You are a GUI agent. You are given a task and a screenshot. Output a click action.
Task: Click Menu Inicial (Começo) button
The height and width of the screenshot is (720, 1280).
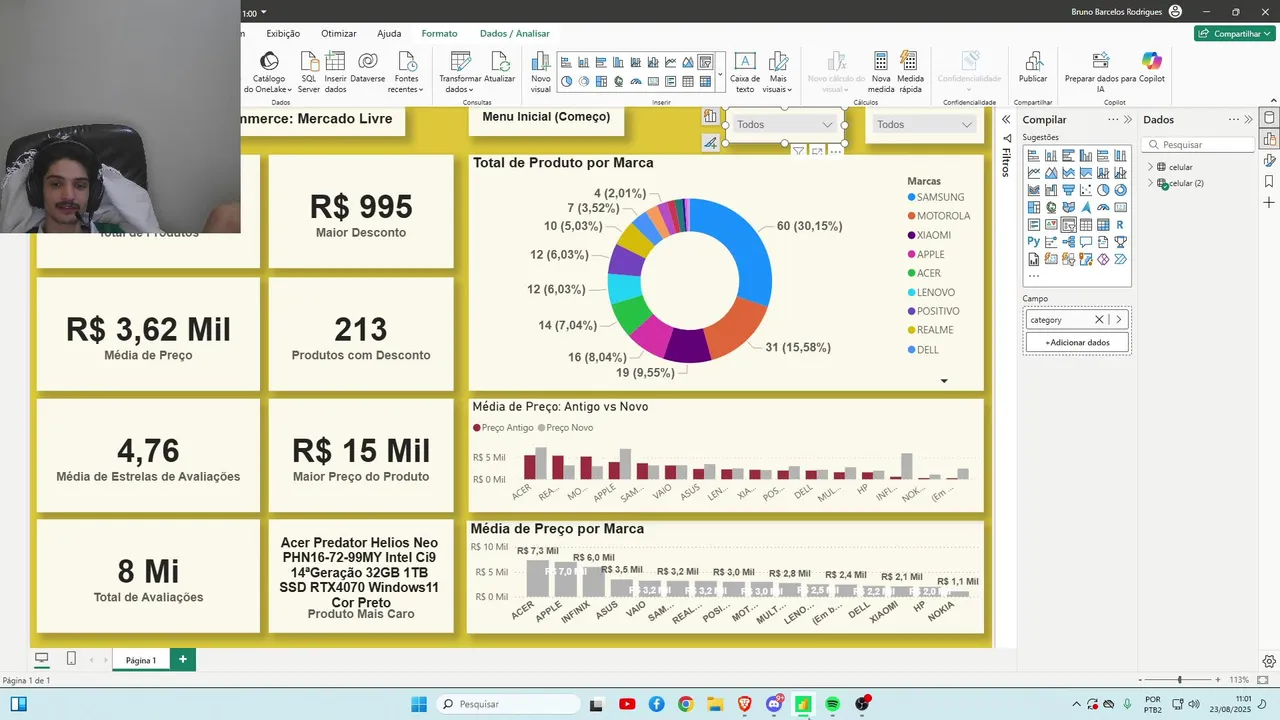tap(546, 117)
